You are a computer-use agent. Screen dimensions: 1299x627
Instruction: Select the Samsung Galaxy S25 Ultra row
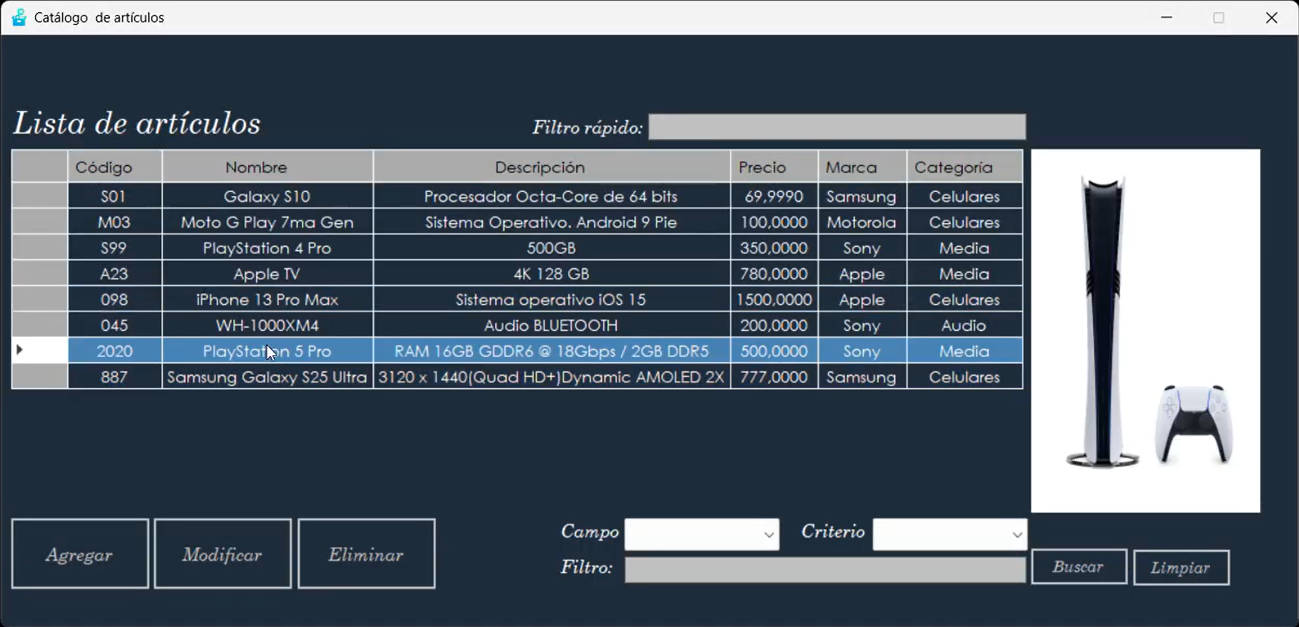pos(265,377)
